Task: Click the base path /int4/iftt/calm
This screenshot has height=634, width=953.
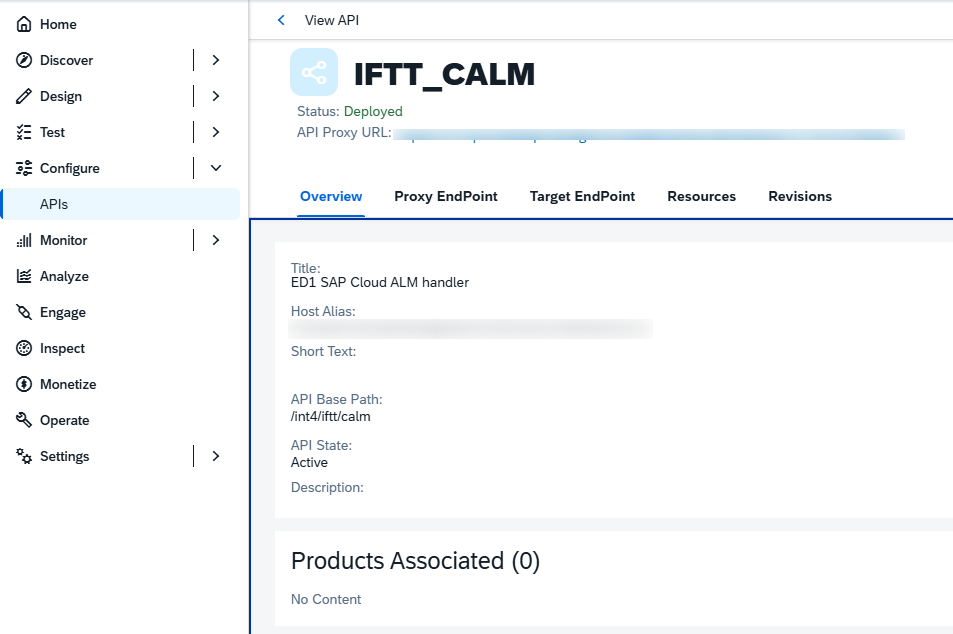Action: 331,416
